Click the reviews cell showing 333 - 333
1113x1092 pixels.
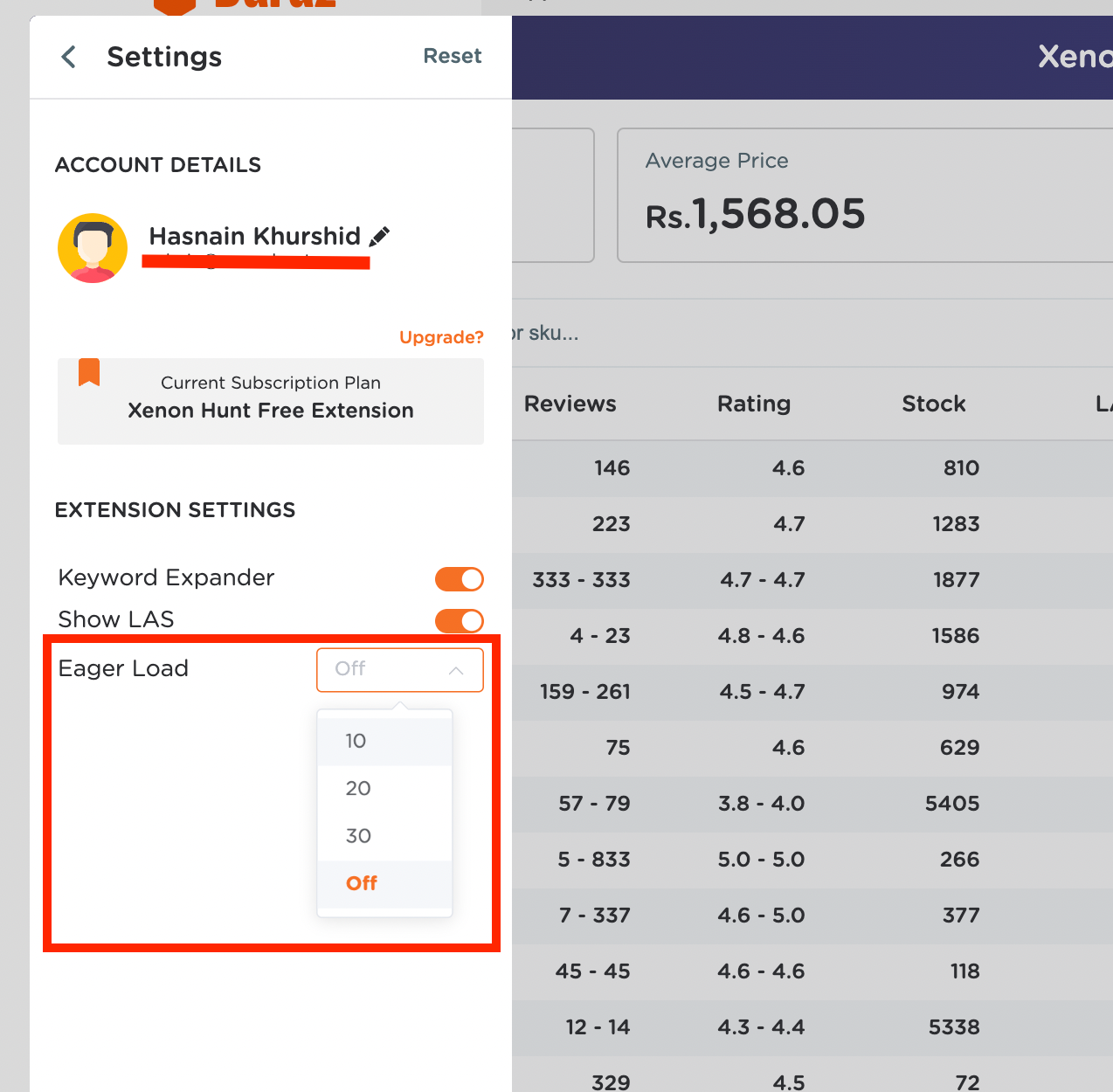582,580
